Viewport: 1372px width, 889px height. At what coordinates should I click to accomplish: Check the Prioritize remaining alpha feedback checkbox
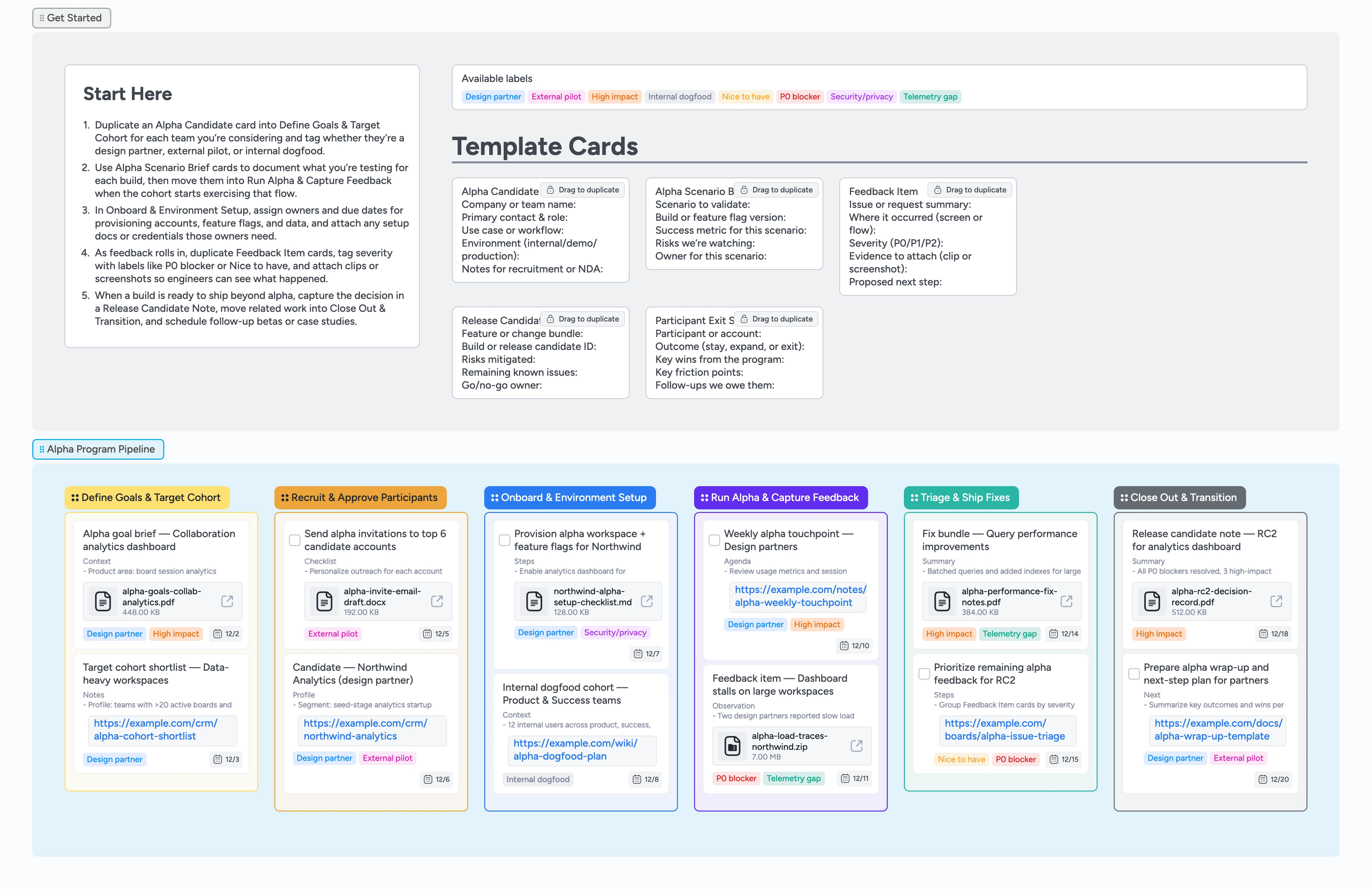[924, 673]
